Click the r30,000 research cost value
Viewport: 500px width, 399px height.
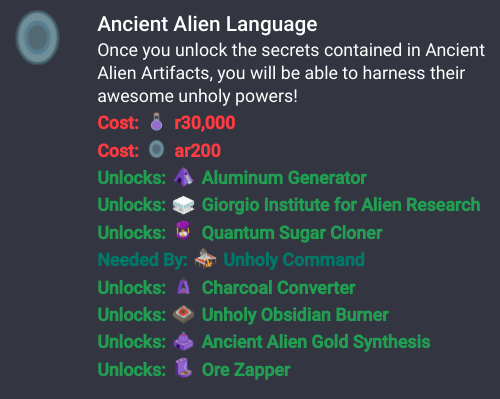click(x=205, y=123)
